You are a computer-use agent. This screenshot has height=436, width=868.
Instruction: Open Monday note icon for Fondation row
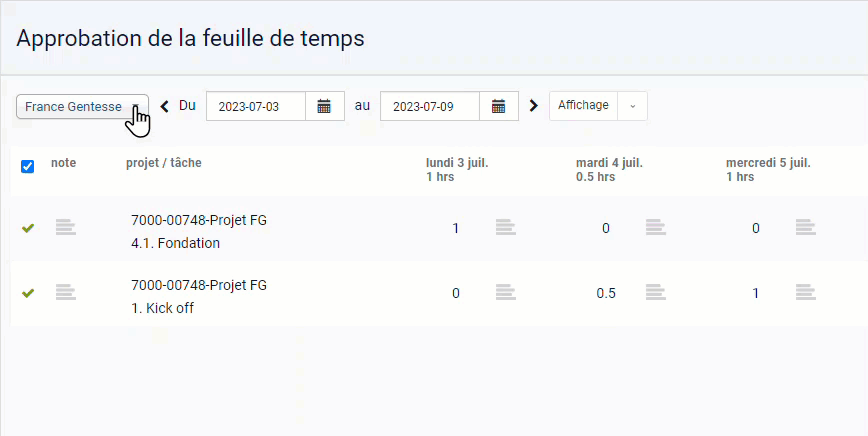505,227
